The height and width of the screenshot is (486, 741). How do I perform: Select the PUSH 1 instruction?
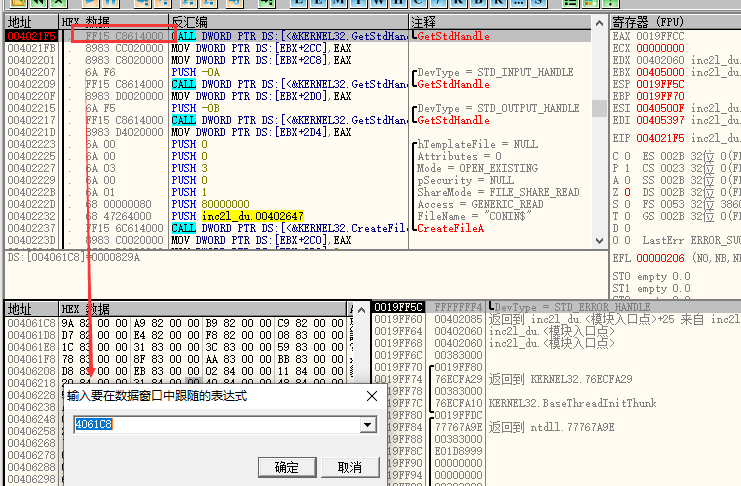[x=190, y=192]
